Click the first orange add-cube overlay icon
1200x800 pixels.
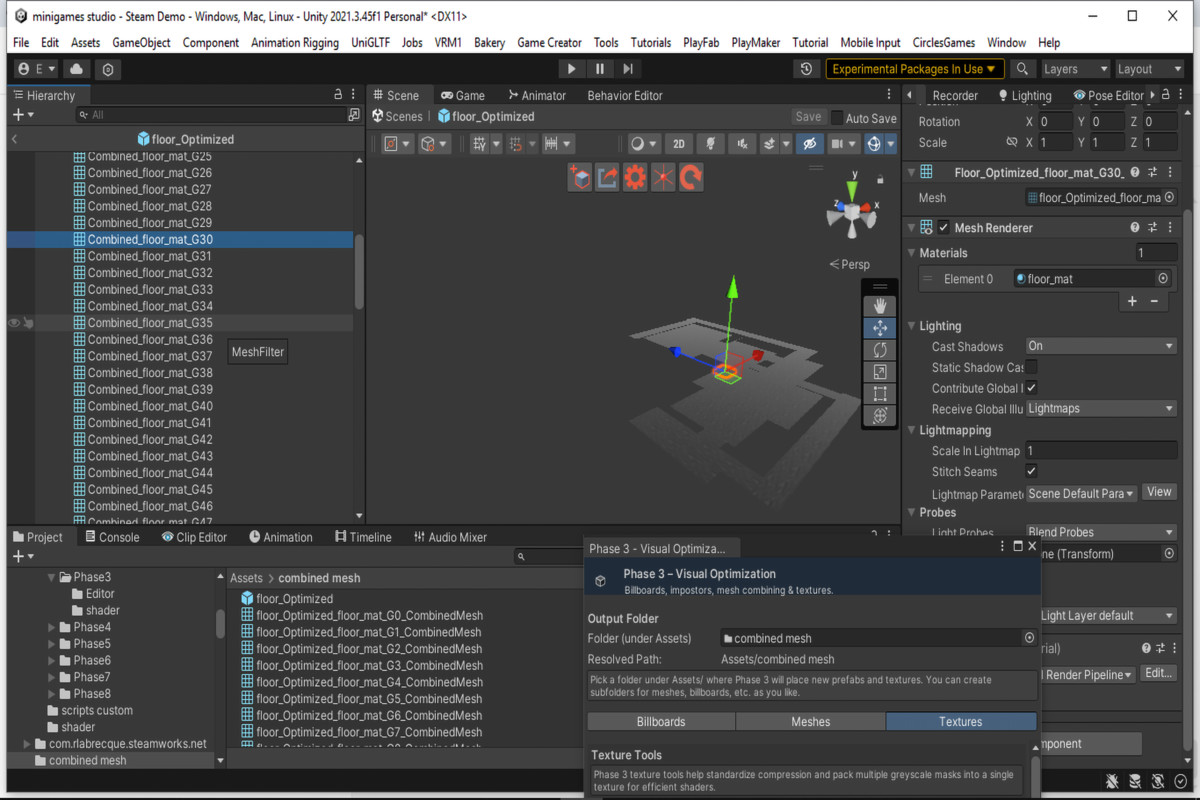[580, 178]
